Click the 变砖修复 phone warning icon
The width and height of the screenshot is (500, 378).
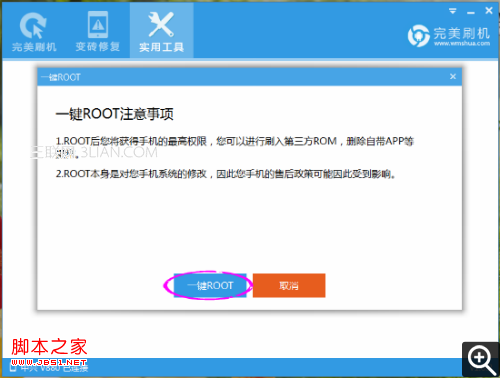coord(98,24)
